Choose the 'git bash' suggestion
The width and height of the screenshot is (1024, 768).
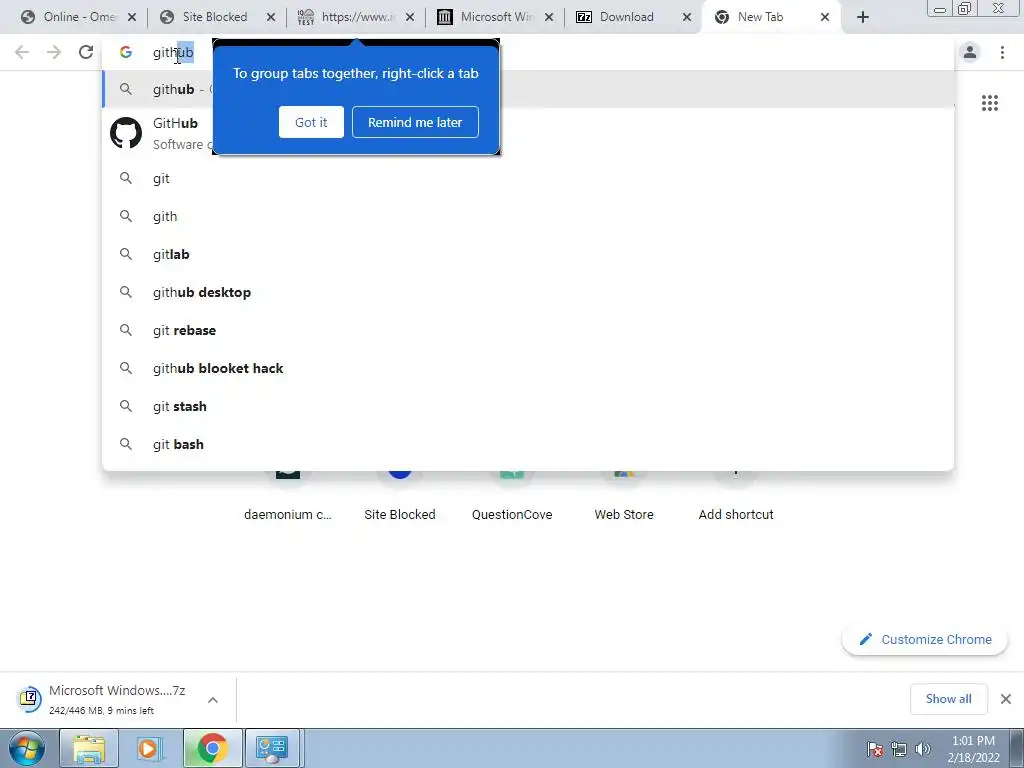(528, 443)
